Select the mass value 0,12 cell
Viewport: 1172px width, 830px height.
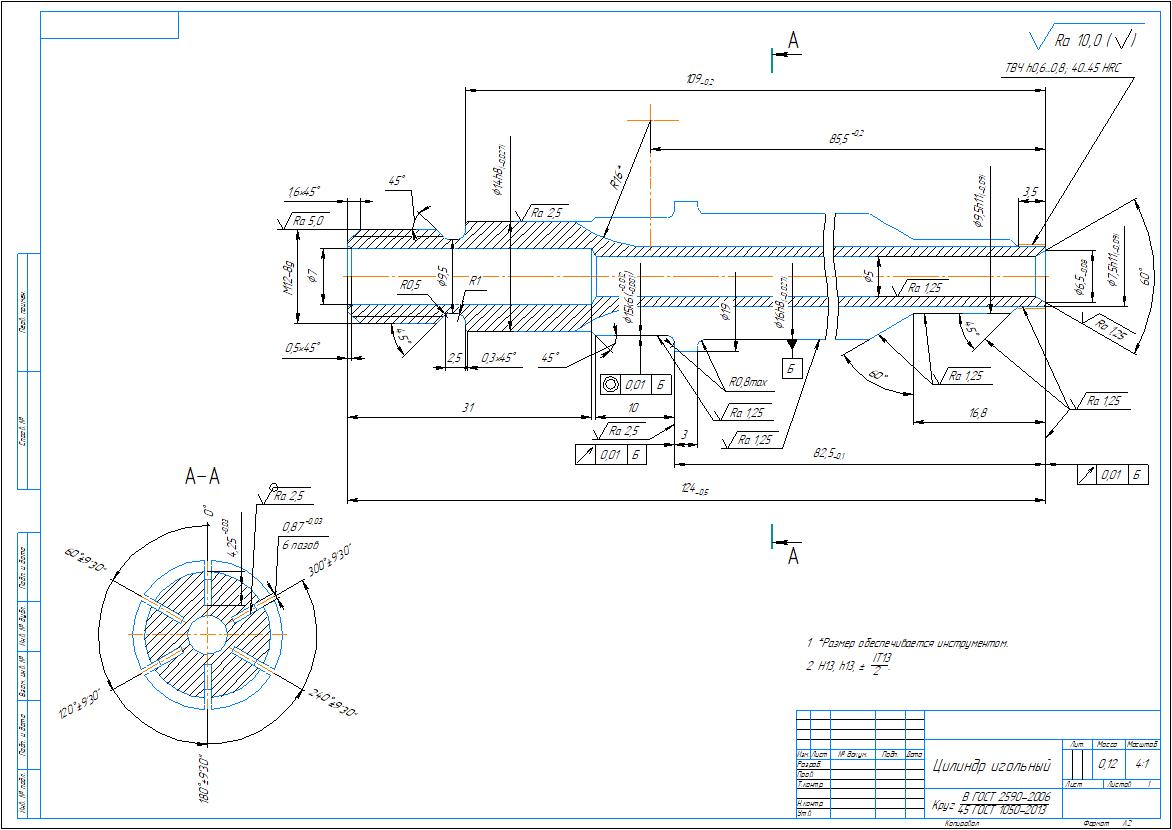pos(1109,764)
